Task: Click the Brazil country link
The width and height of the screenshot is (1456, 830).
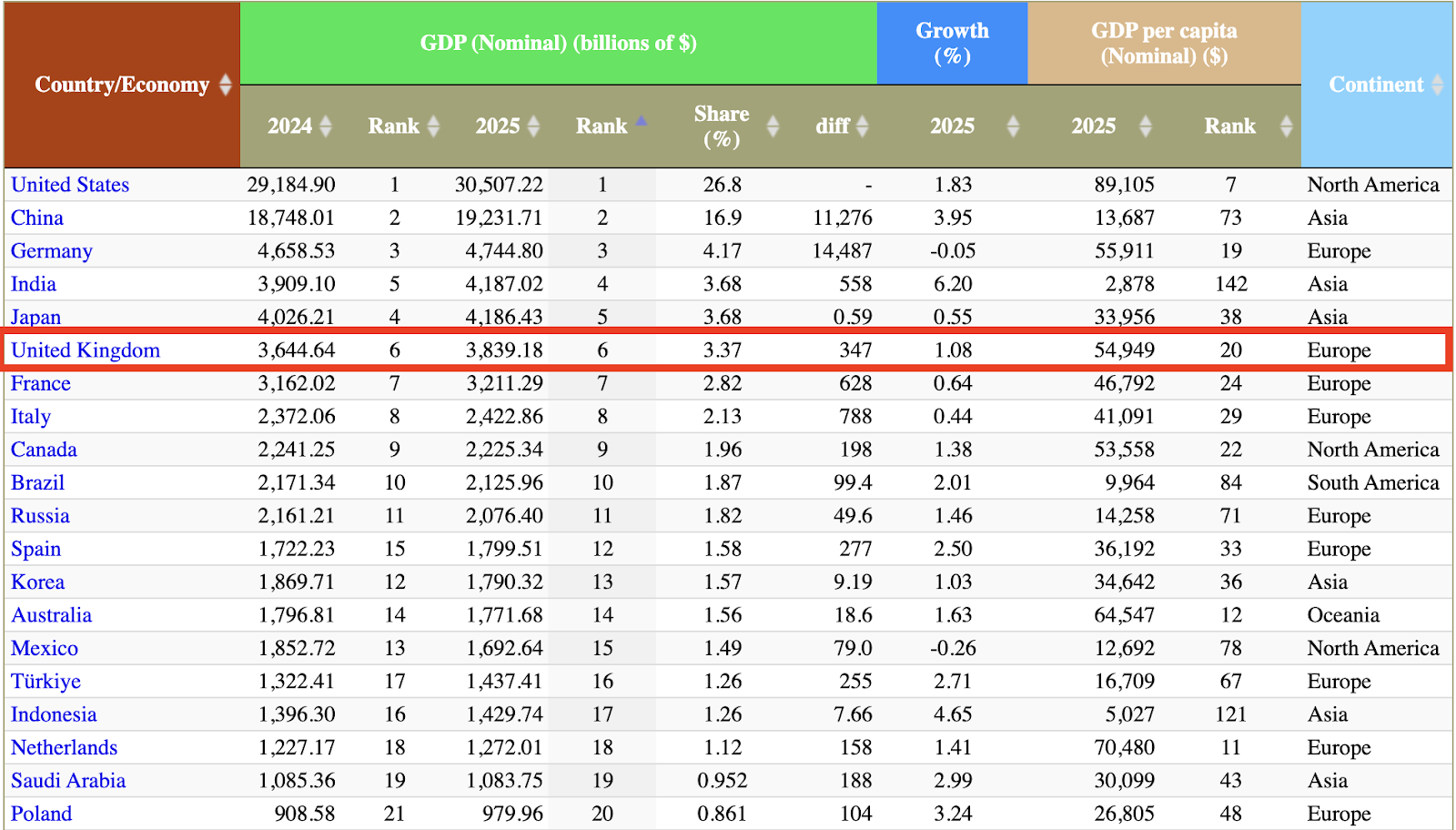Action: click(37, 483)
